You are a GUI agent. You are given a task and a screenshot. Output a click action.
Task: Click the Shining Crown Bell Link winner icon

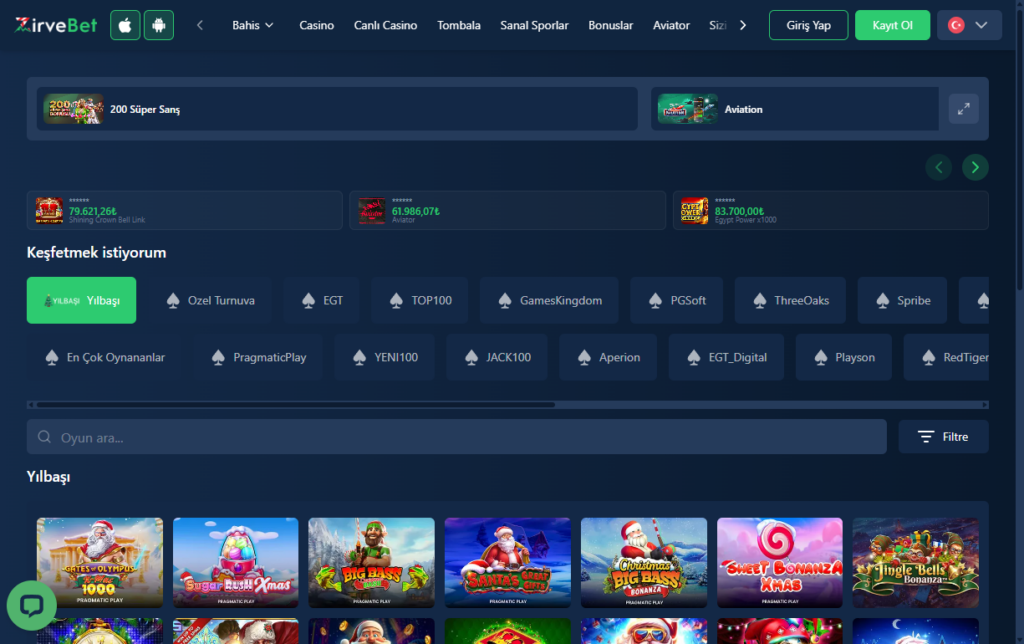coord(49,211)
